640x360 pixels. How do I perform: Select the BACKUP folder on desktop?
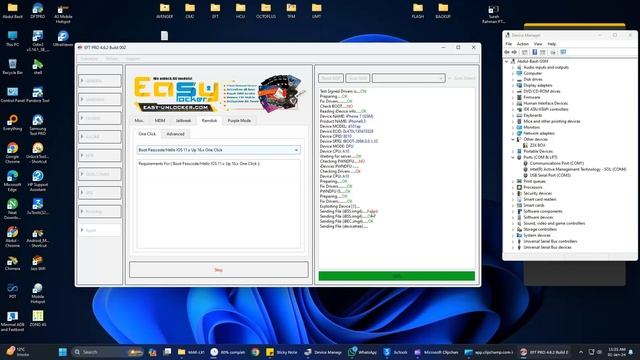[443, 11]
